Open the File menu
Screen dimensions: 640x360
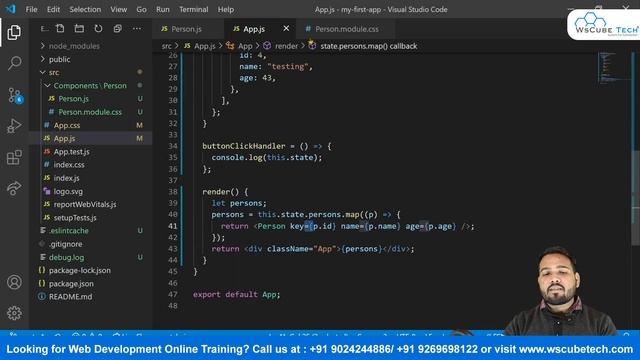pyautogui.click(x=31, y=9)
